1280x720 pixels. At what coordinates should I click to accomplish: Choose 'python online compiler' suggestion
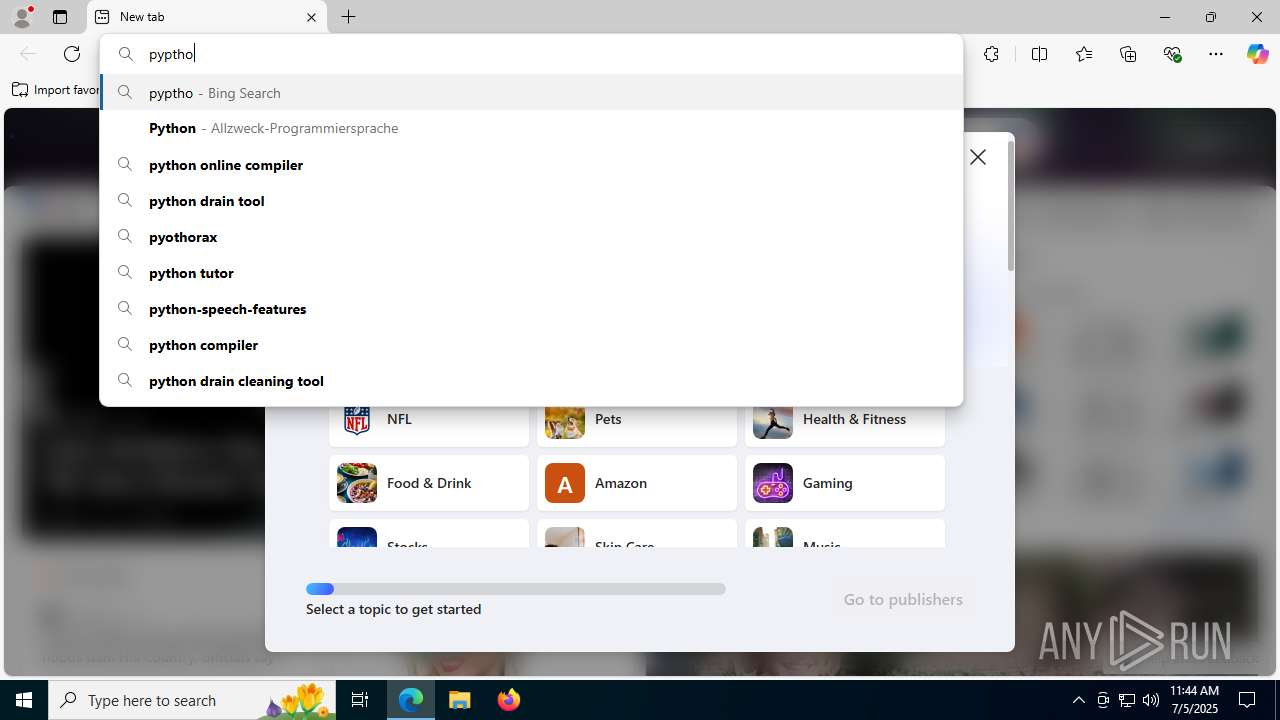531,165
